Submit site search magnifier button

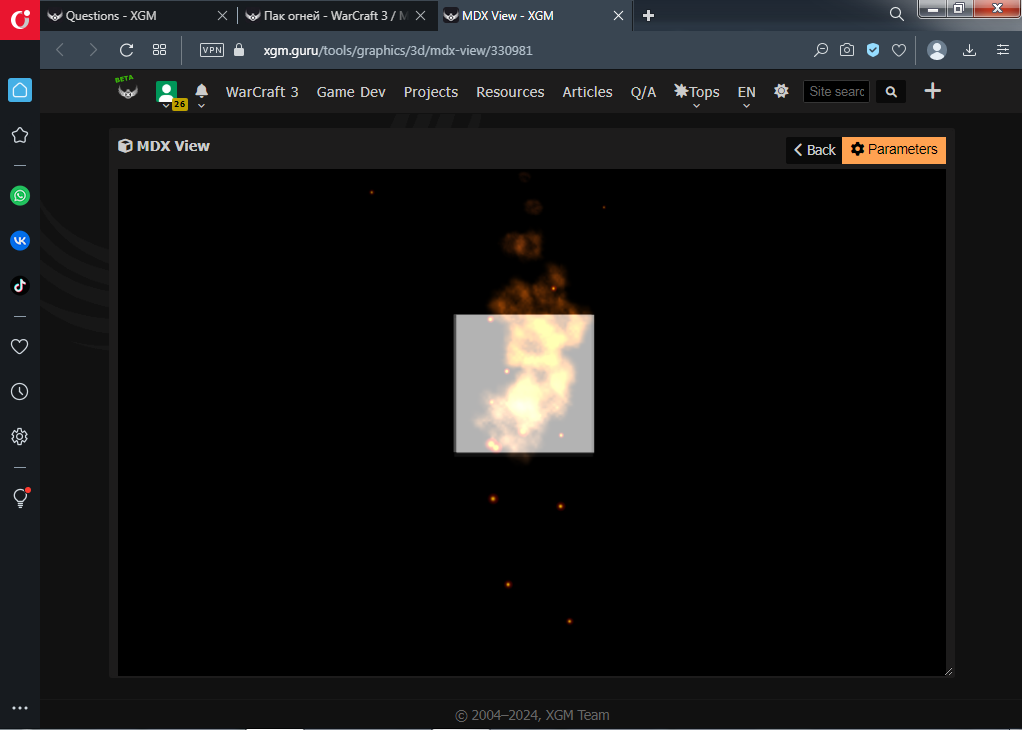(x=891, y=91)
